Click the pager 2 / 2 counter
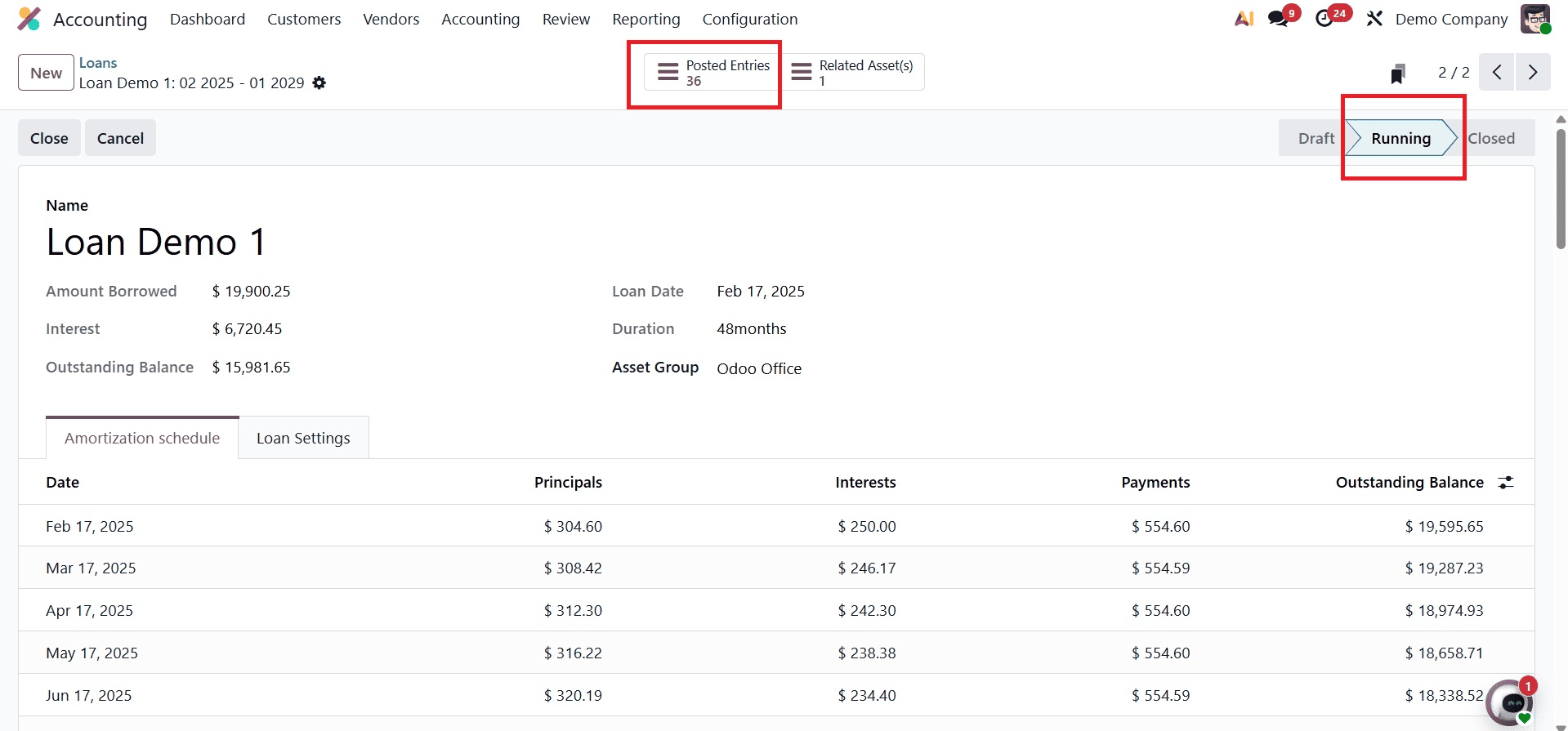This screenshot has width=1568, height=731. [x=1454, y=73]
